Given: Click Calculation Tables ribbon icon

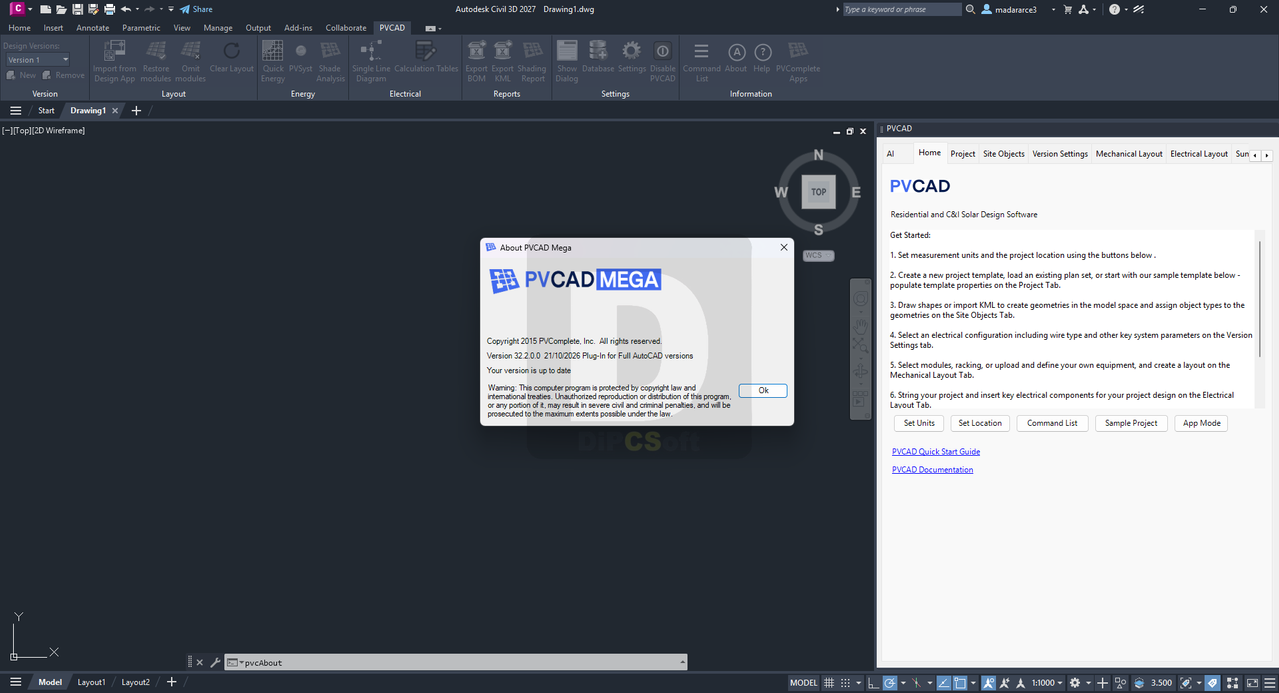Looking at the screenshot, I should pyautogui.click(x=427, y=56).
